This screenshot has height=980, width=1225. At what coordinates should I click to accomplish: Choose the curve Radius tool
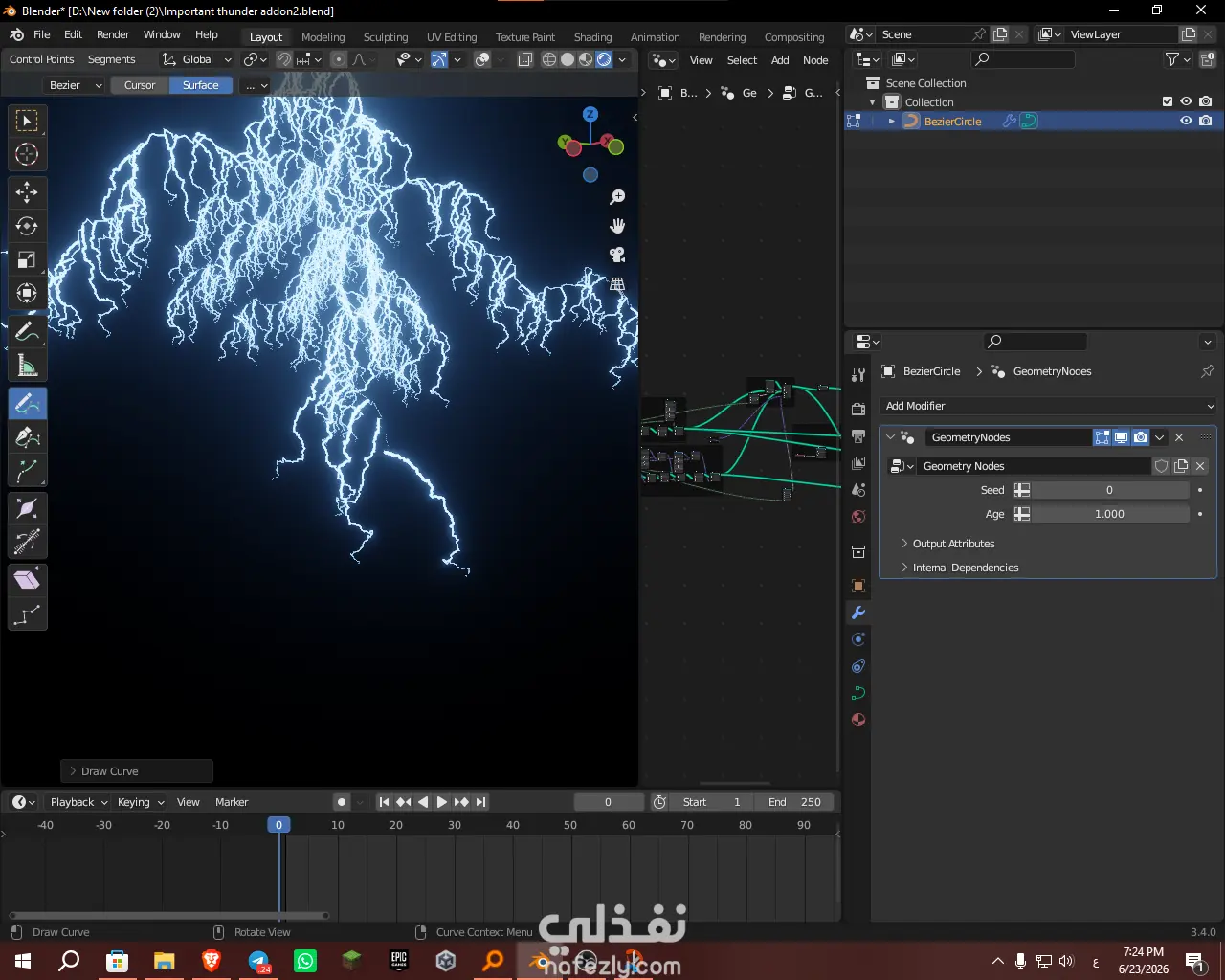(x=27, y=508)
